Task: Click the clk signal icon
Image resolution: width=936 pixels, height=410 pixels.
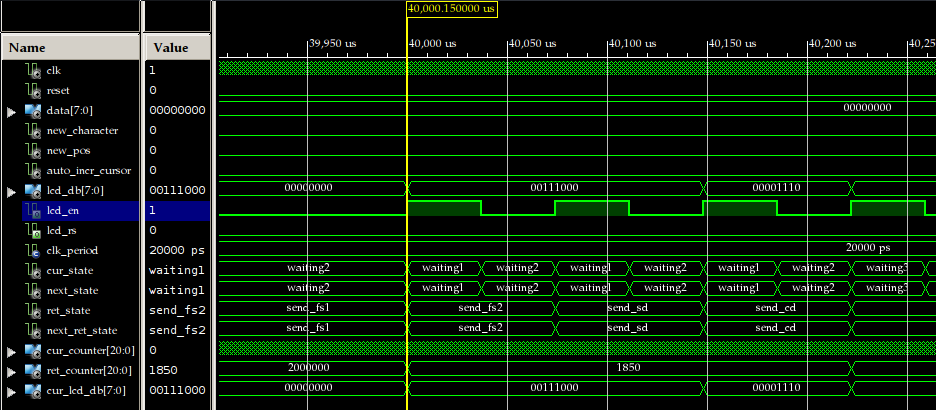Action: click(x=33, y=71)
